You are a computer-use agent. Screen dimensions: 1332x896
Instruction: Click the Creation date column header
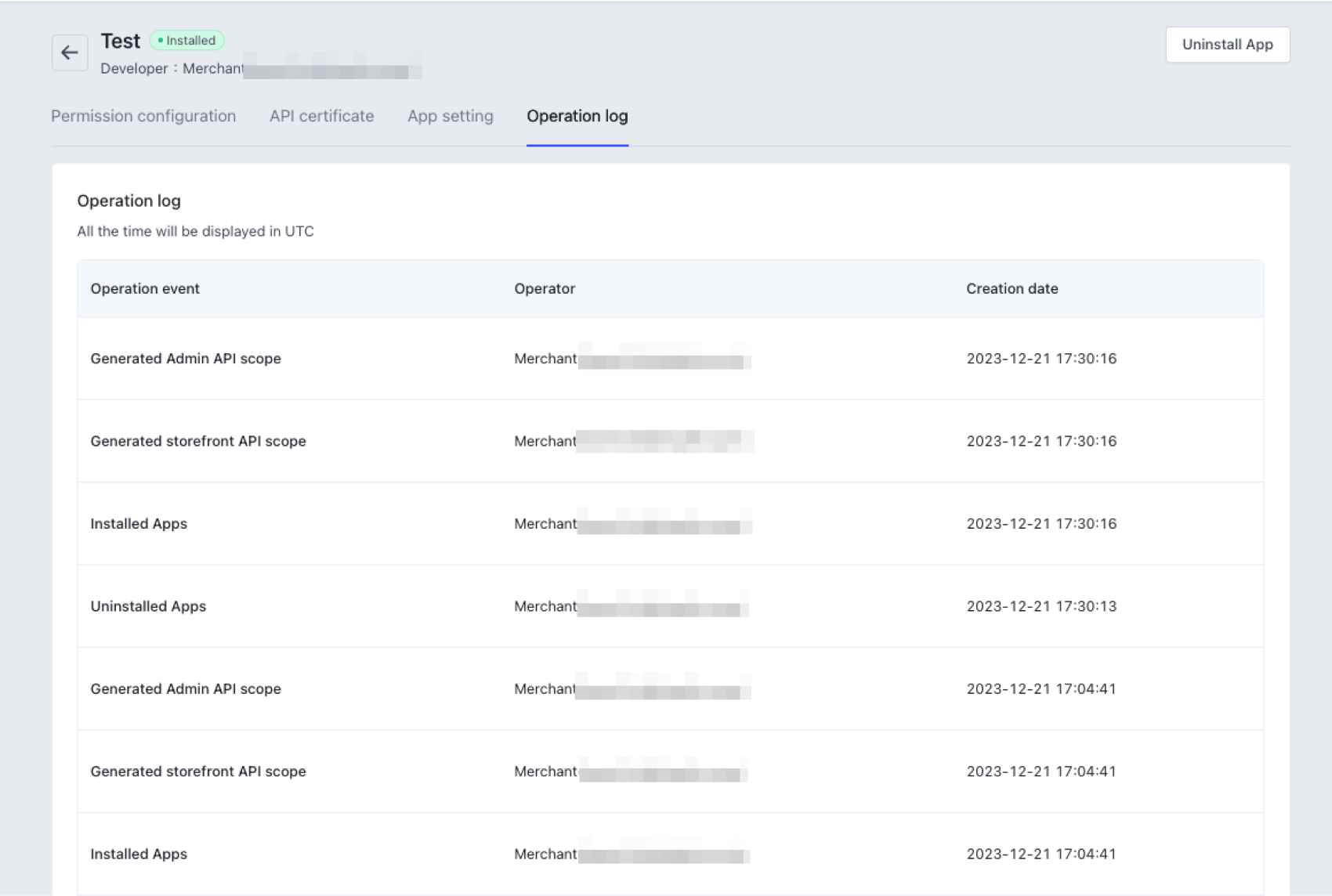1012,288
